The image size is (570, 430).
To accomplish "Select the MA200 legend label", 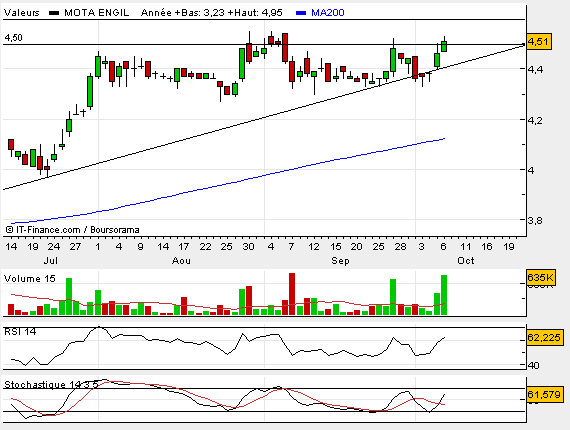I will pos(328,13).
